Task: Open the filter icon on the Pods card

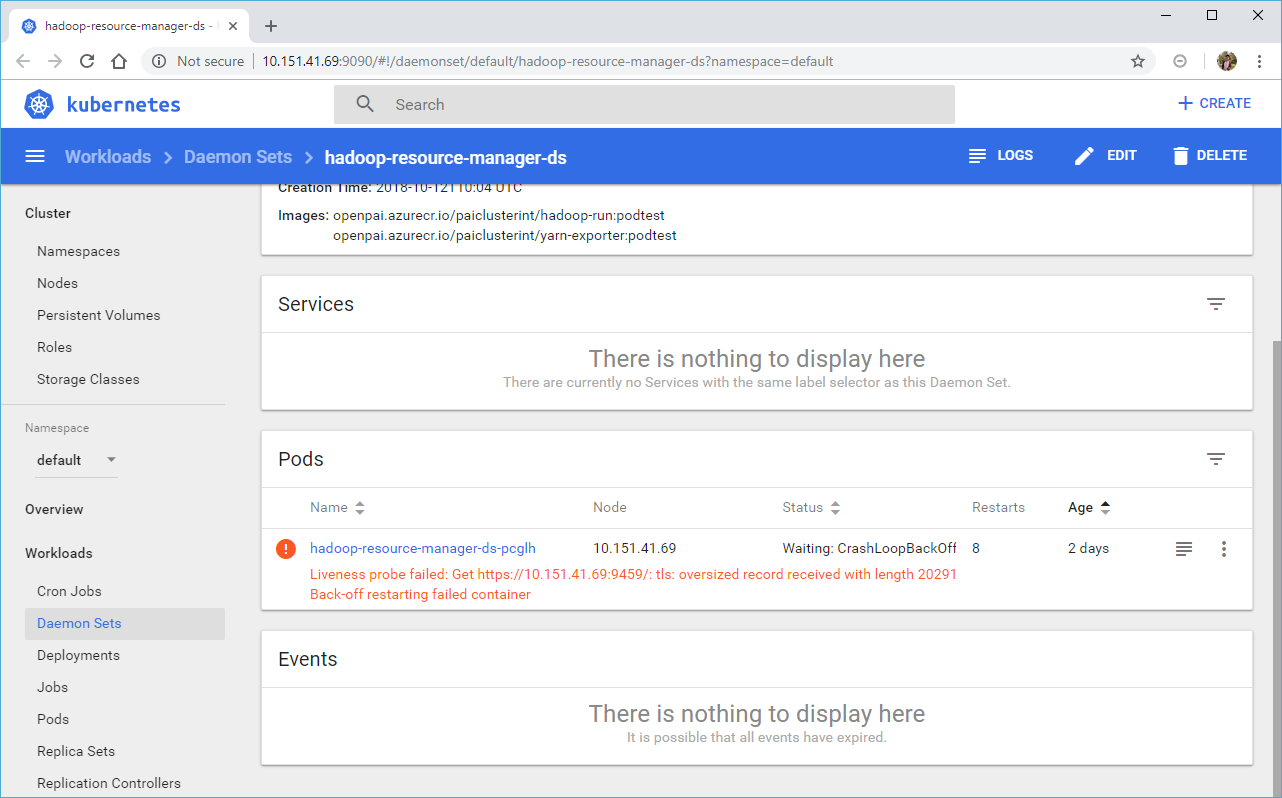Action: coord(1216,459)
